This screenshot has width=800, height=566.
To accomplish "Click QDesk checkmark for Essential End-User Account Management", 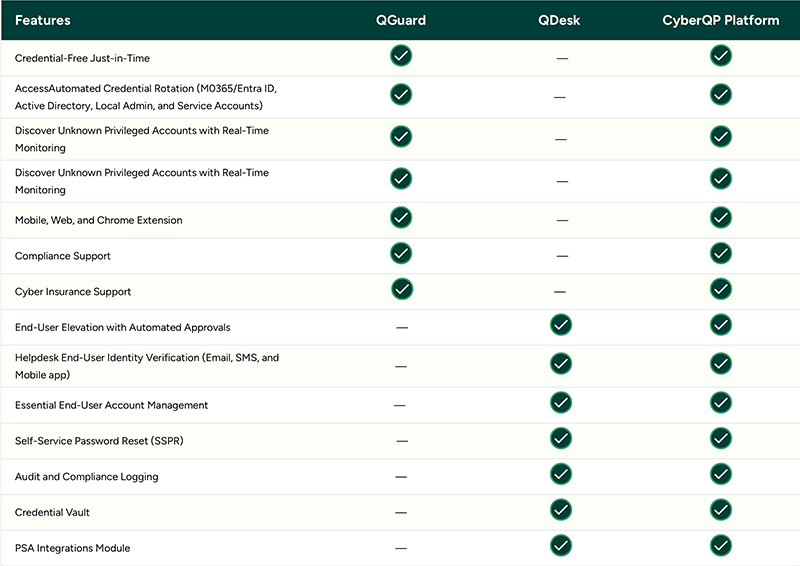I will pos(561,403).
